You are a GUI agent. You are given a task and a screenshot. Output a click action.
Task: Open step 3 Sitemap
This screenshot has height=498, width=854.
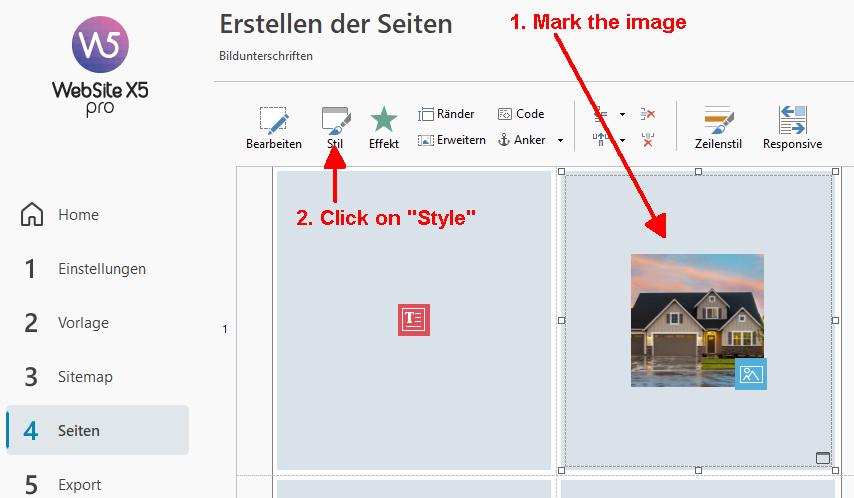pos(85,377)
